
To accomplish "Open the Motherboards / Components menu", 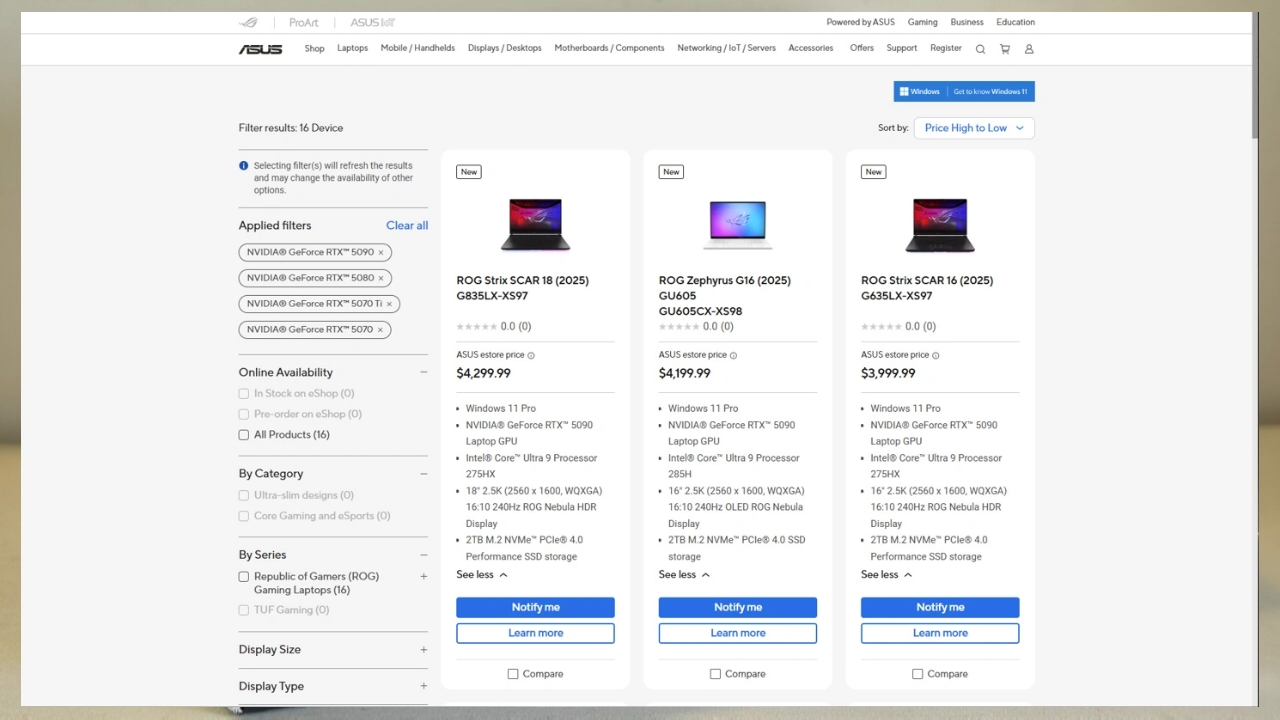I will (x=609, y=48).
